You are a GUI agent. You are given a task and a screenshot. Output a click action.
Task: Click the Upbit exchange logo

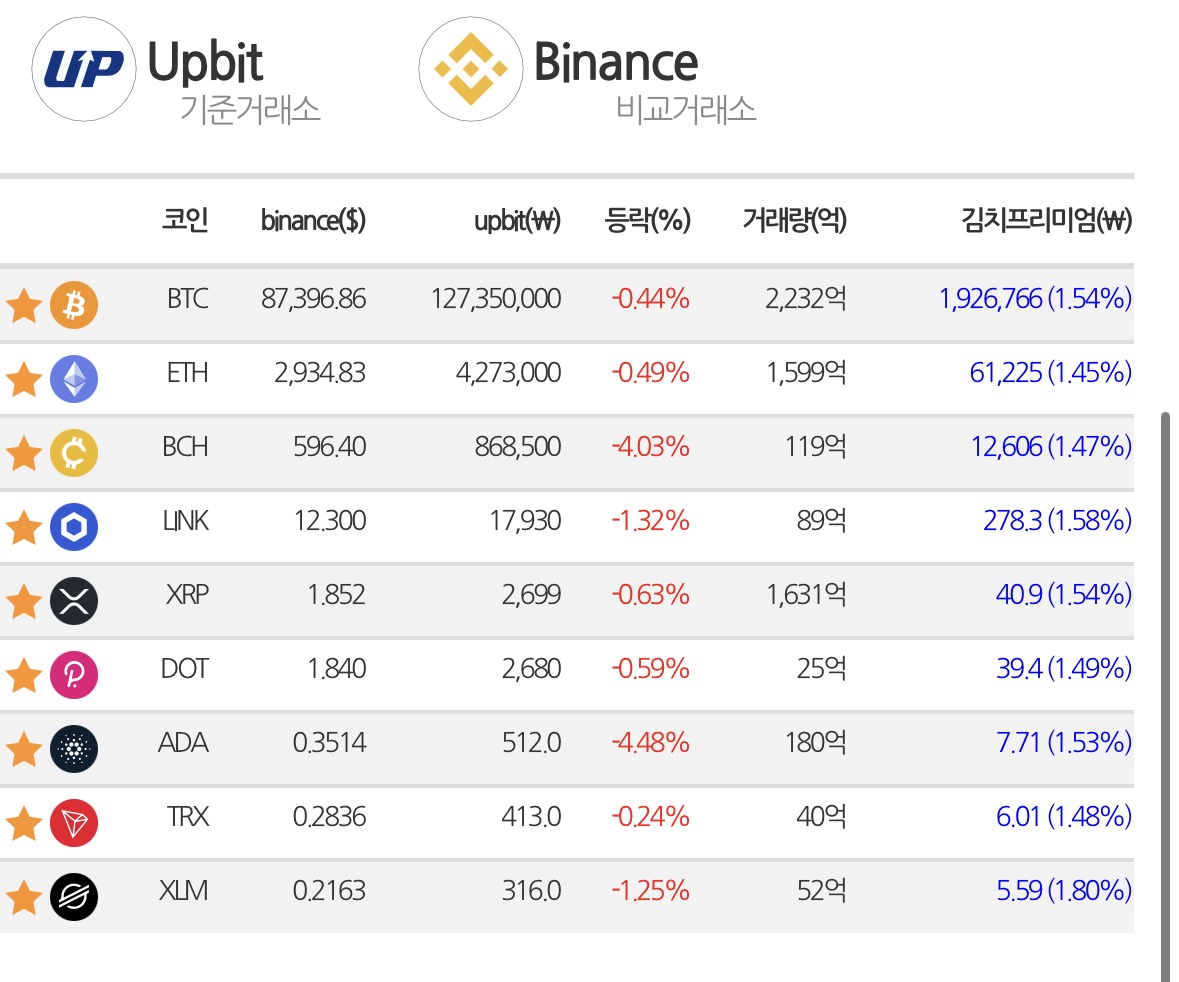[x=84, y=70]
